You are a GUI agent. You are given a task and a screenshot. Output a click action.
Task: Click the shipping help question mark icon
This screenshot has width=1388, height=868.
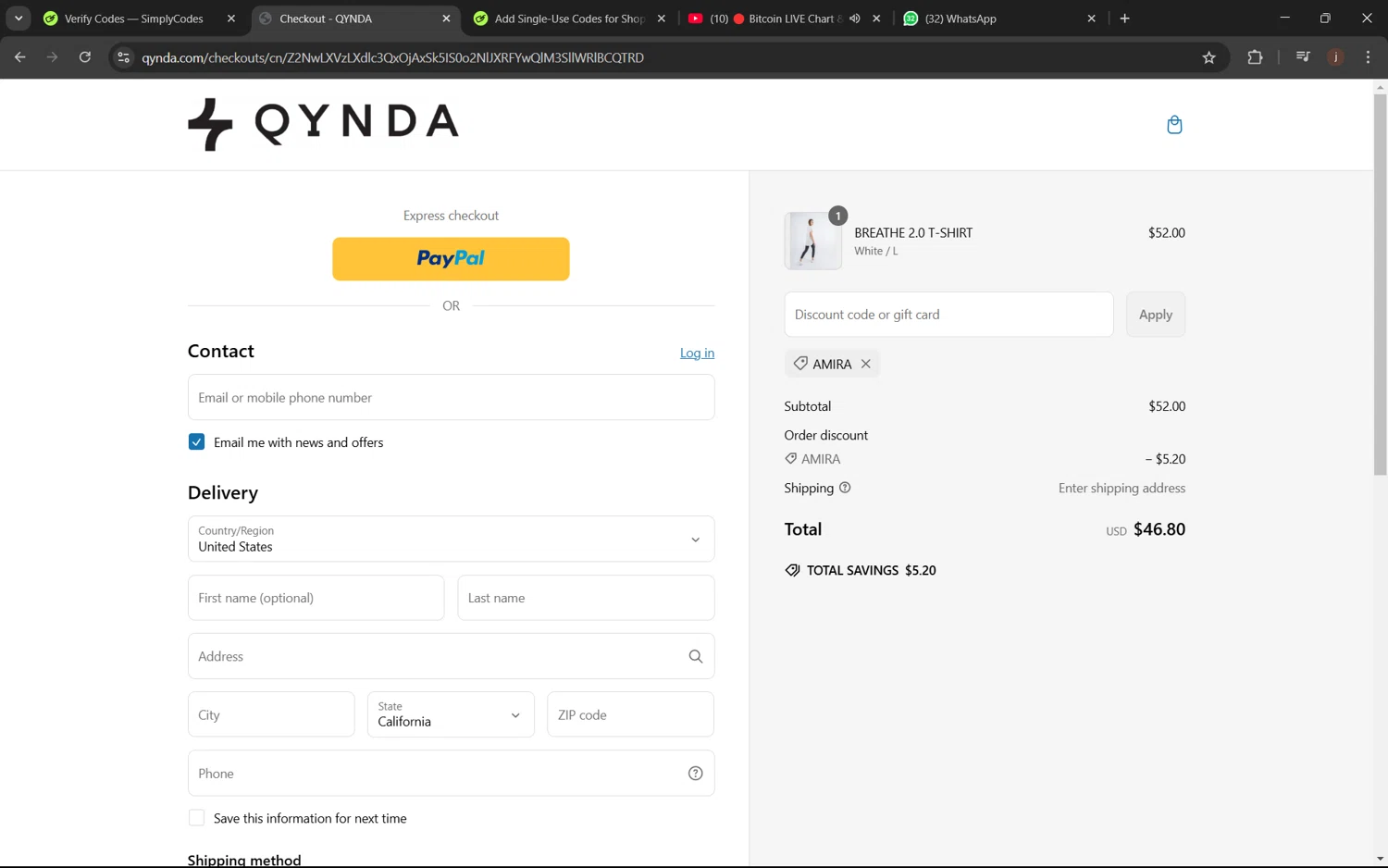click(x=845, y=488)
